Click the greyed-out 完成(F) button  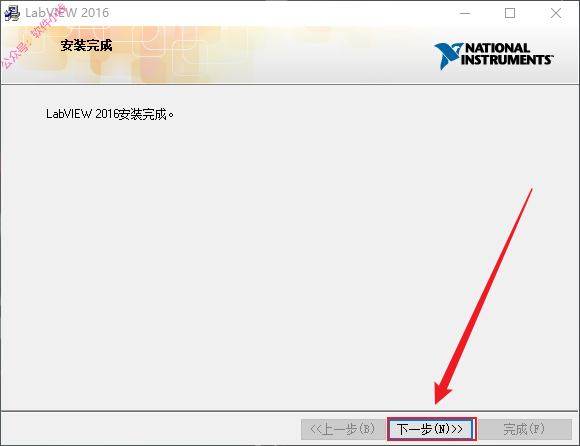pyautogui.click(x=525, y=429)
